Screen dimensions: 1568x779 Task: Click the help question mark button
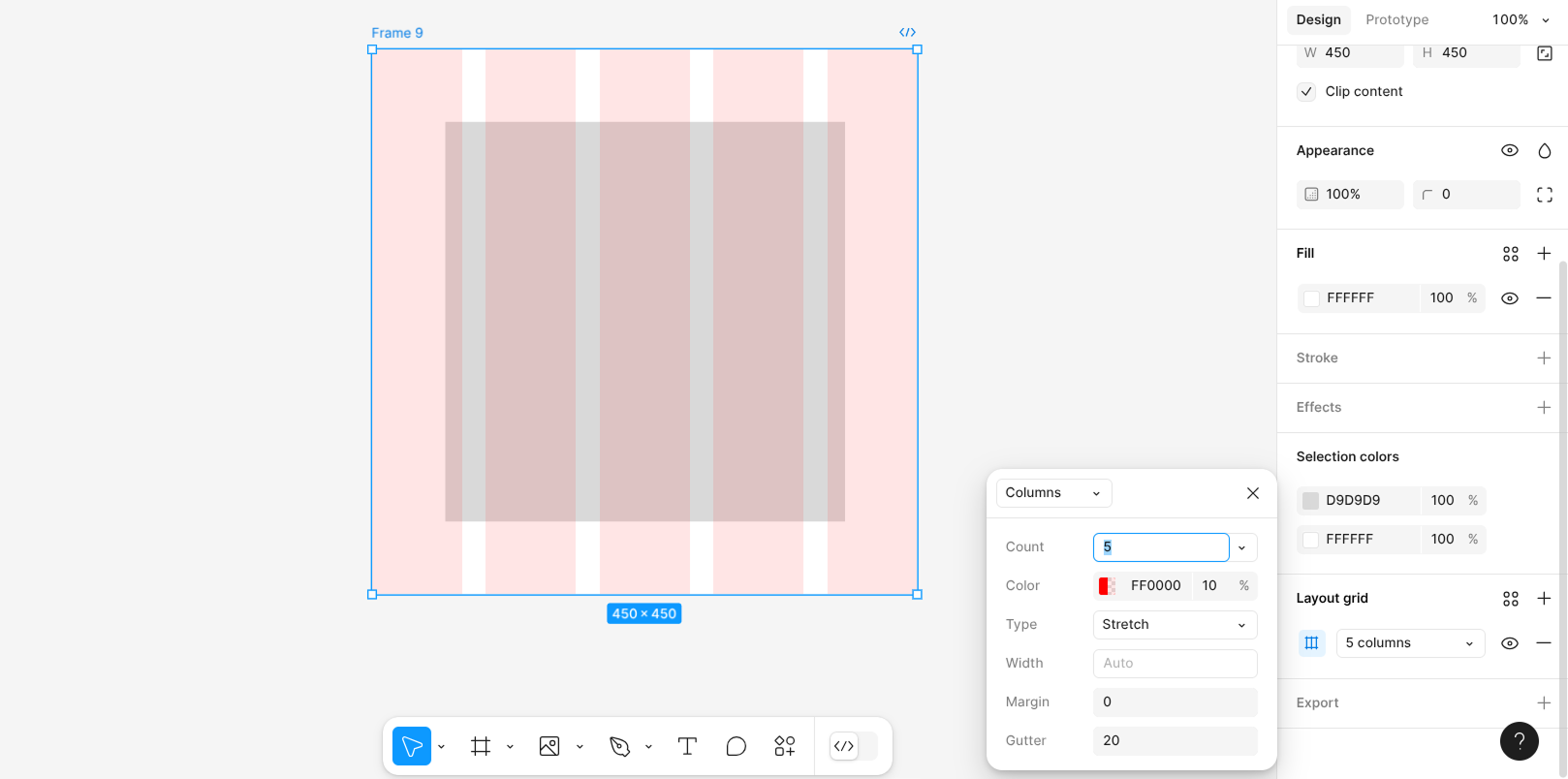click(1519, 741)
